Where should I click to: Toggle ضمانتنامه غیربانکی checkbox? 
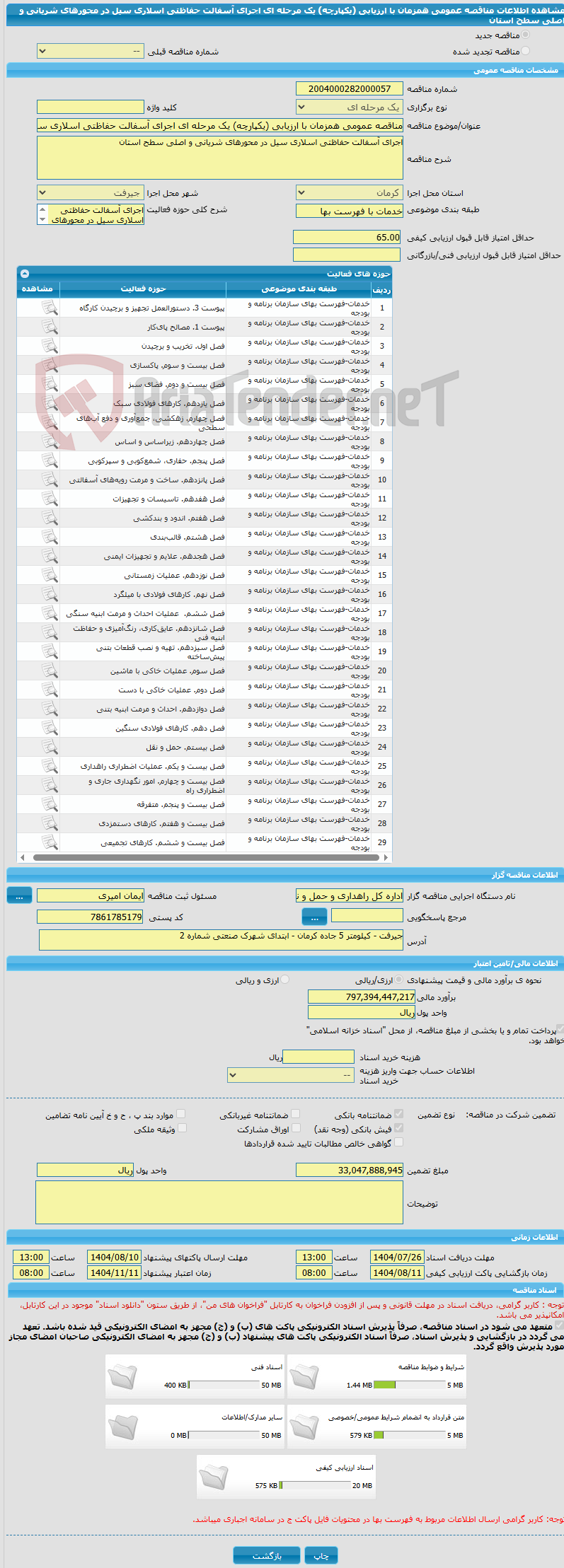(295, 1114)
